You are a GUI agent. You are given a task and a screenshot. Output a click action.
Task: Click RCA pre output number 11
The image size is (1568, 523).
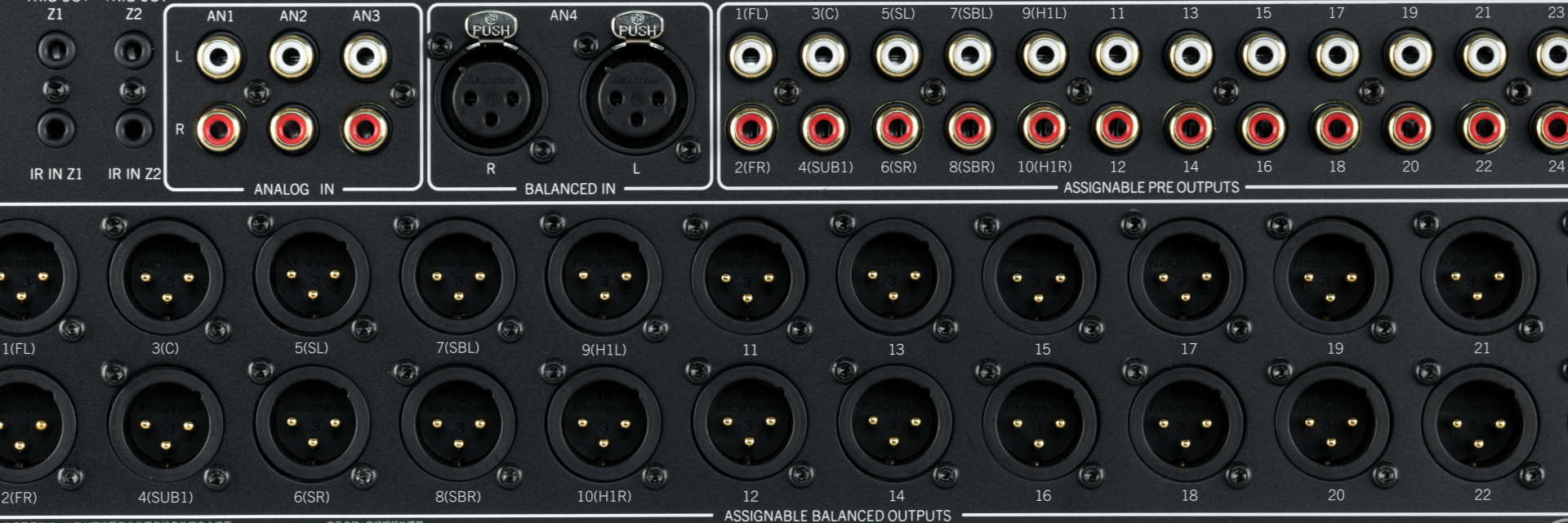[x=1117, y=56]
